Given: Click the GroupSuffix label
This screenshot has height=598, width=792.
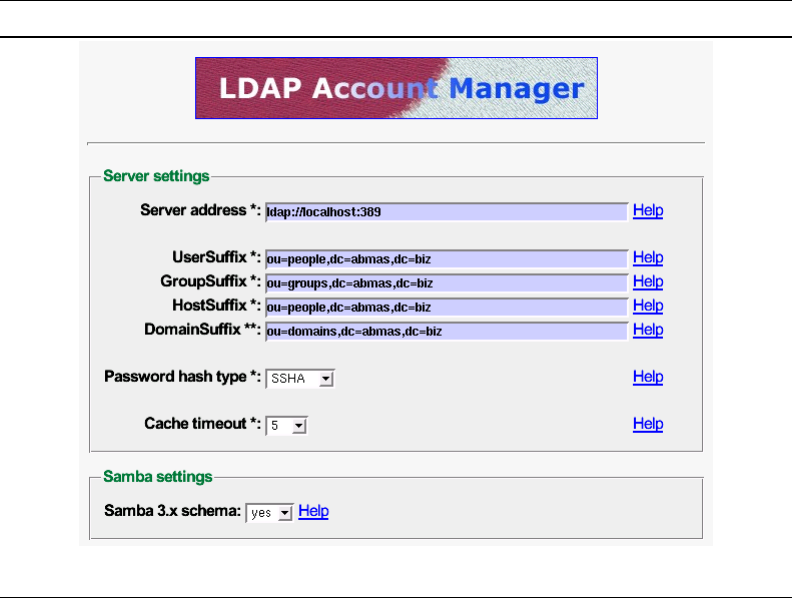Looking at the screenshot, I should (211, 281).
